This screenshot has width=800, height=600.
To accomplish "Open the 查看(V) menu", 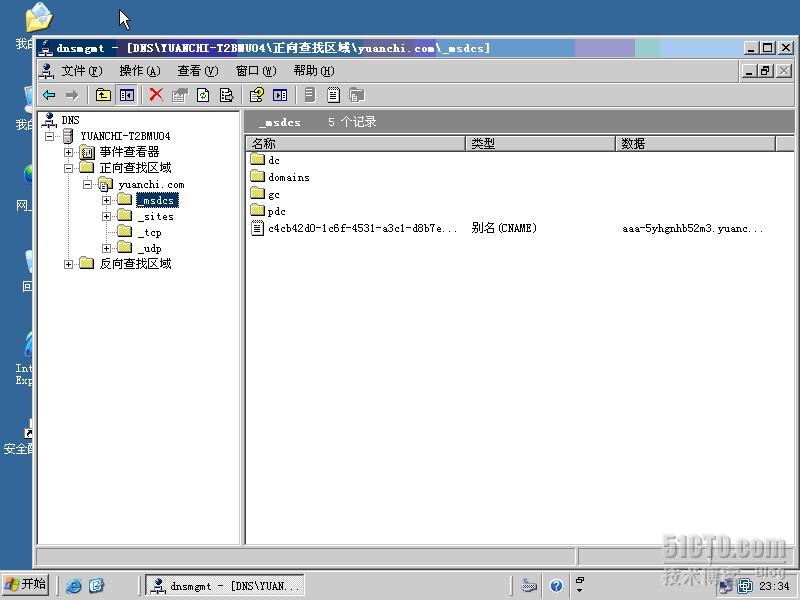I will [x=198, y=71].
